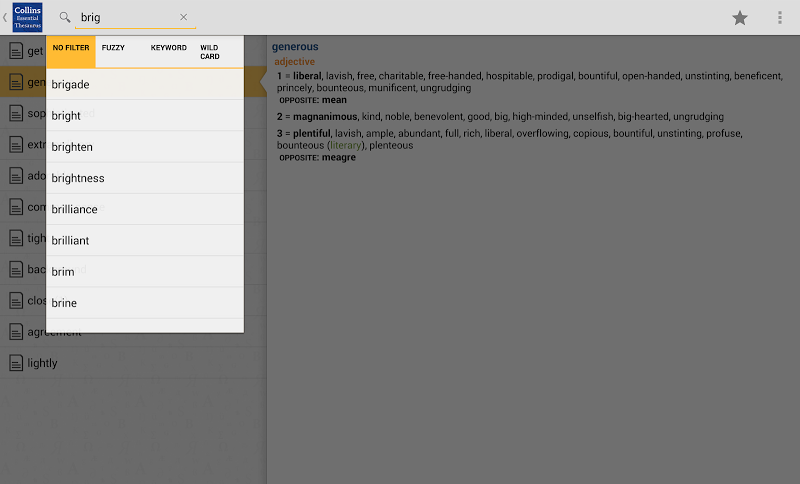Follow the 'magnanimous' synonym link
800x484 pixels.
pyautogui.click(x=325, y=117)
